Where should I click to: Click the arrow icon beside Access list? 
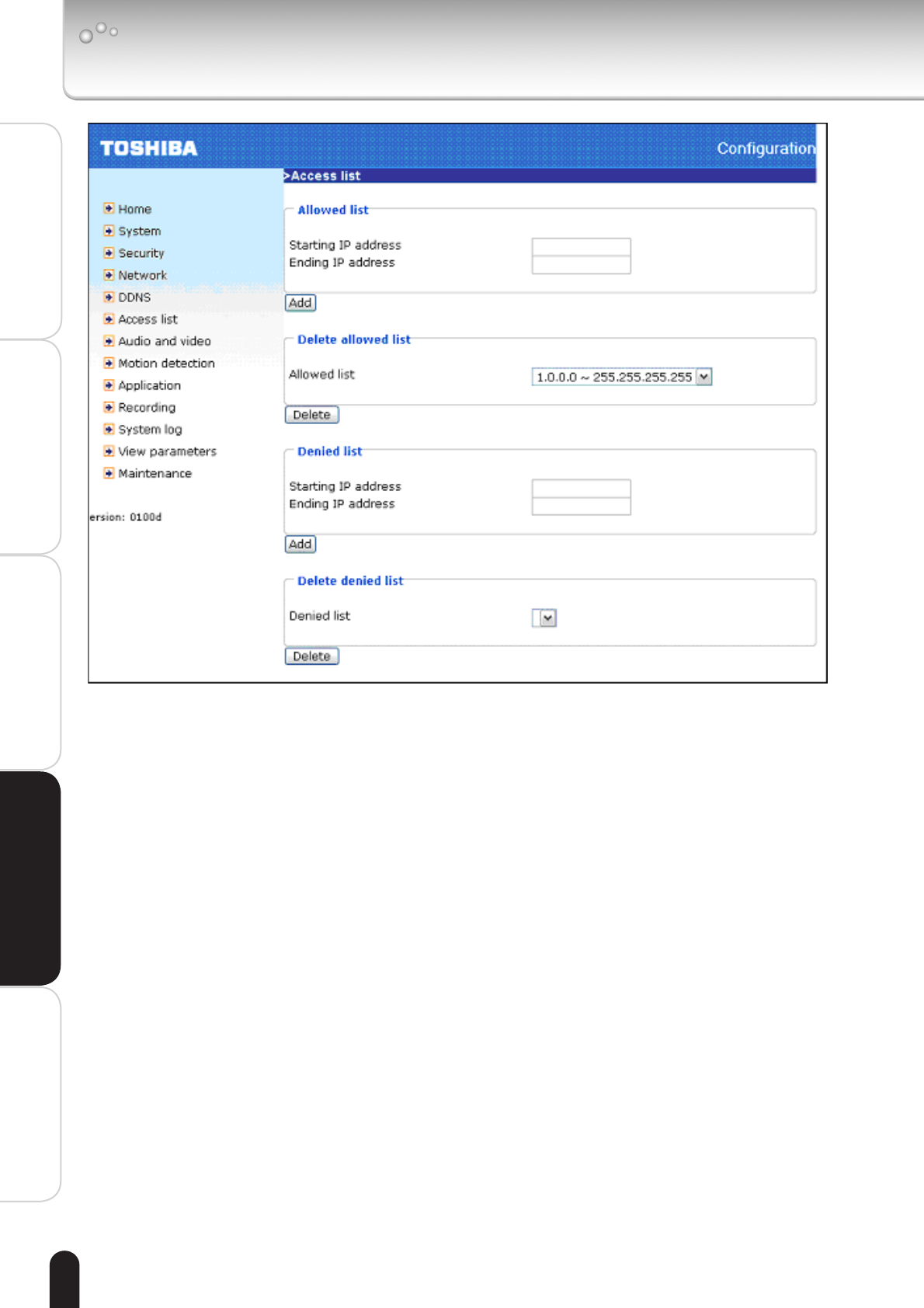(109, 318)
